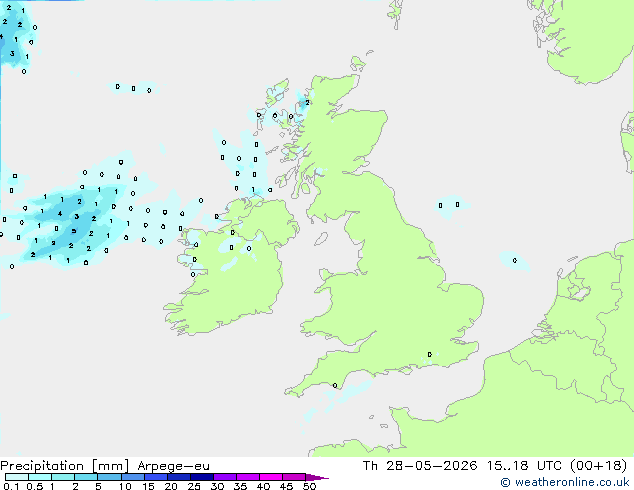Click the '0' value over southern England
Viewport: 634px width, 490px height.
430,355
